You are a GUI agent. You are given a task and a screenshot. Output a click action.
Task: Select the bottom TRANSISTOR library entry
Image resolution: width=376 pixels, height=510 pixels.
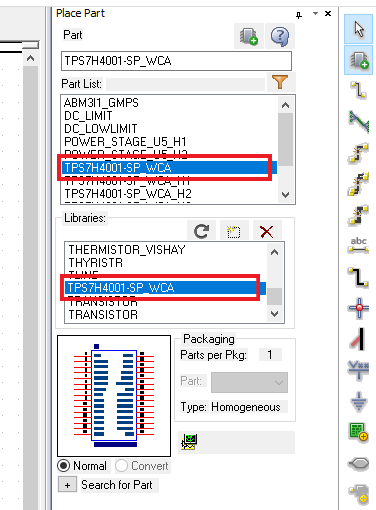103,315
